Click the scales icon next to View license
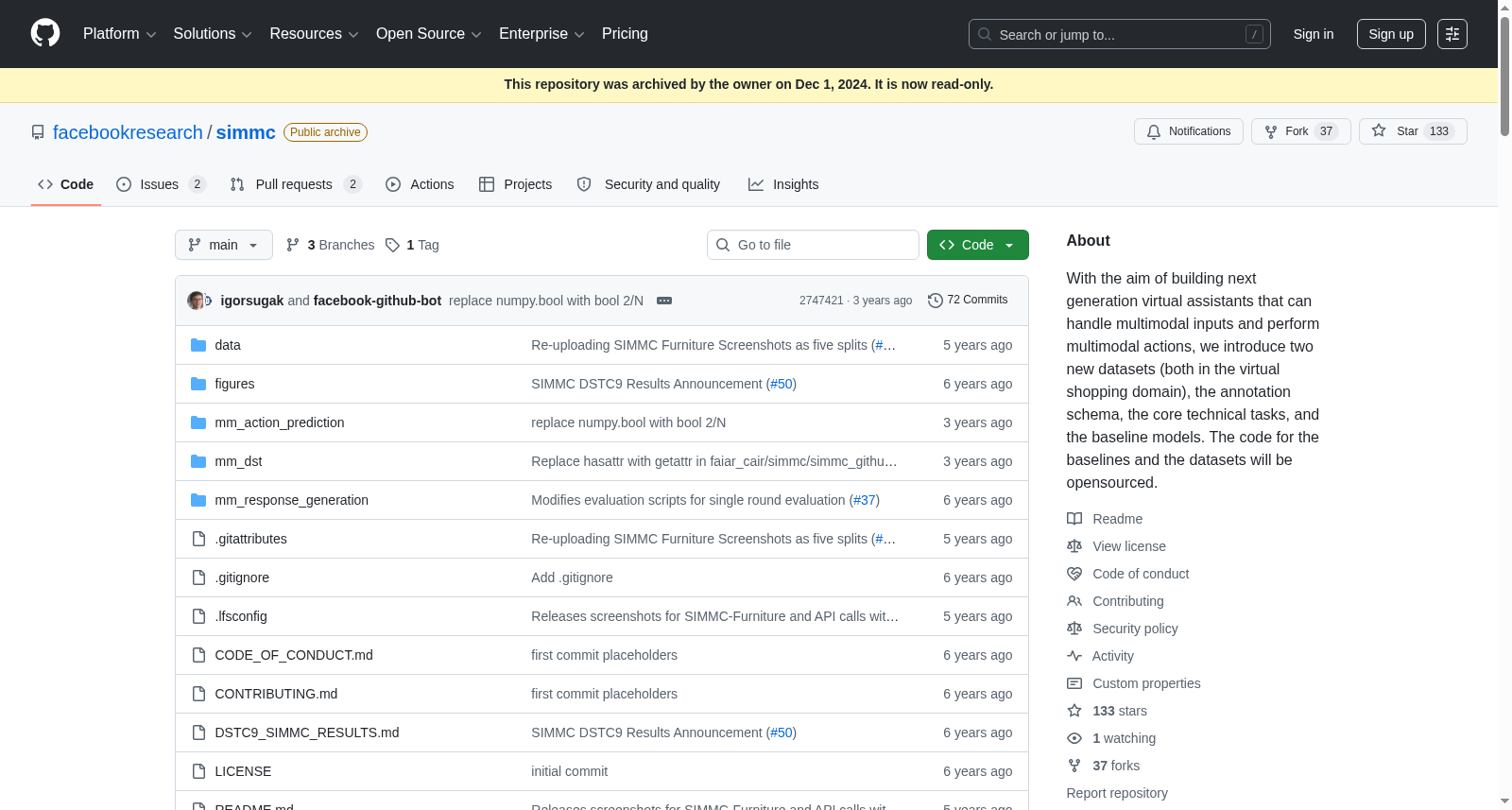Image resolution: width=1512 pixels, height=810 pixels. pos(1074,546)
